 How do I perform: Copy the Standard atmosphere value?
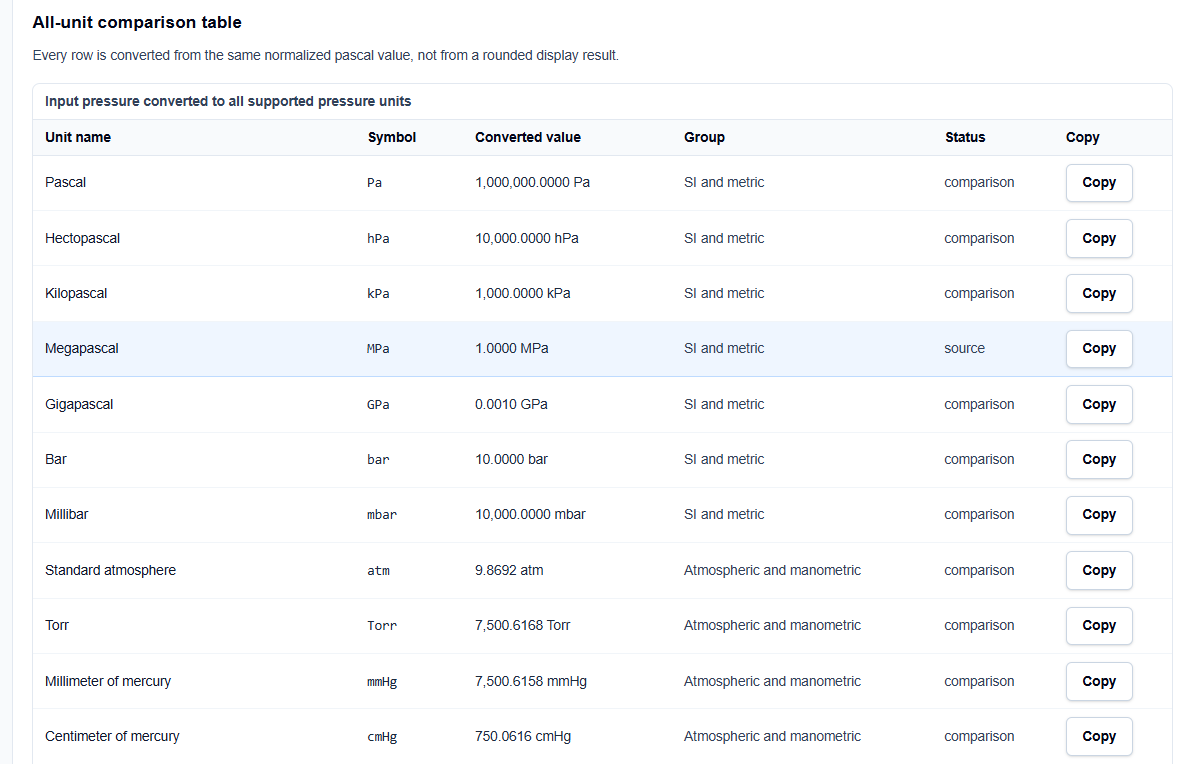1098,570
